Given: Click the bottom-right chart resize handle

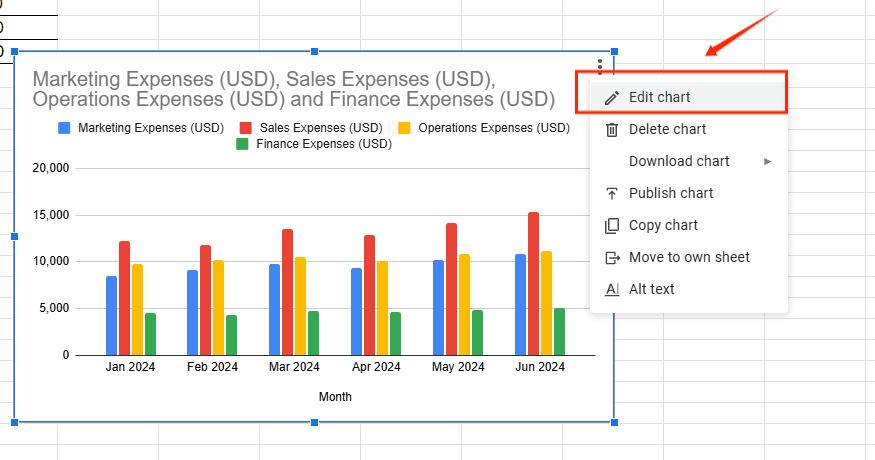Looking at the screenshot, I should (614, 423).
